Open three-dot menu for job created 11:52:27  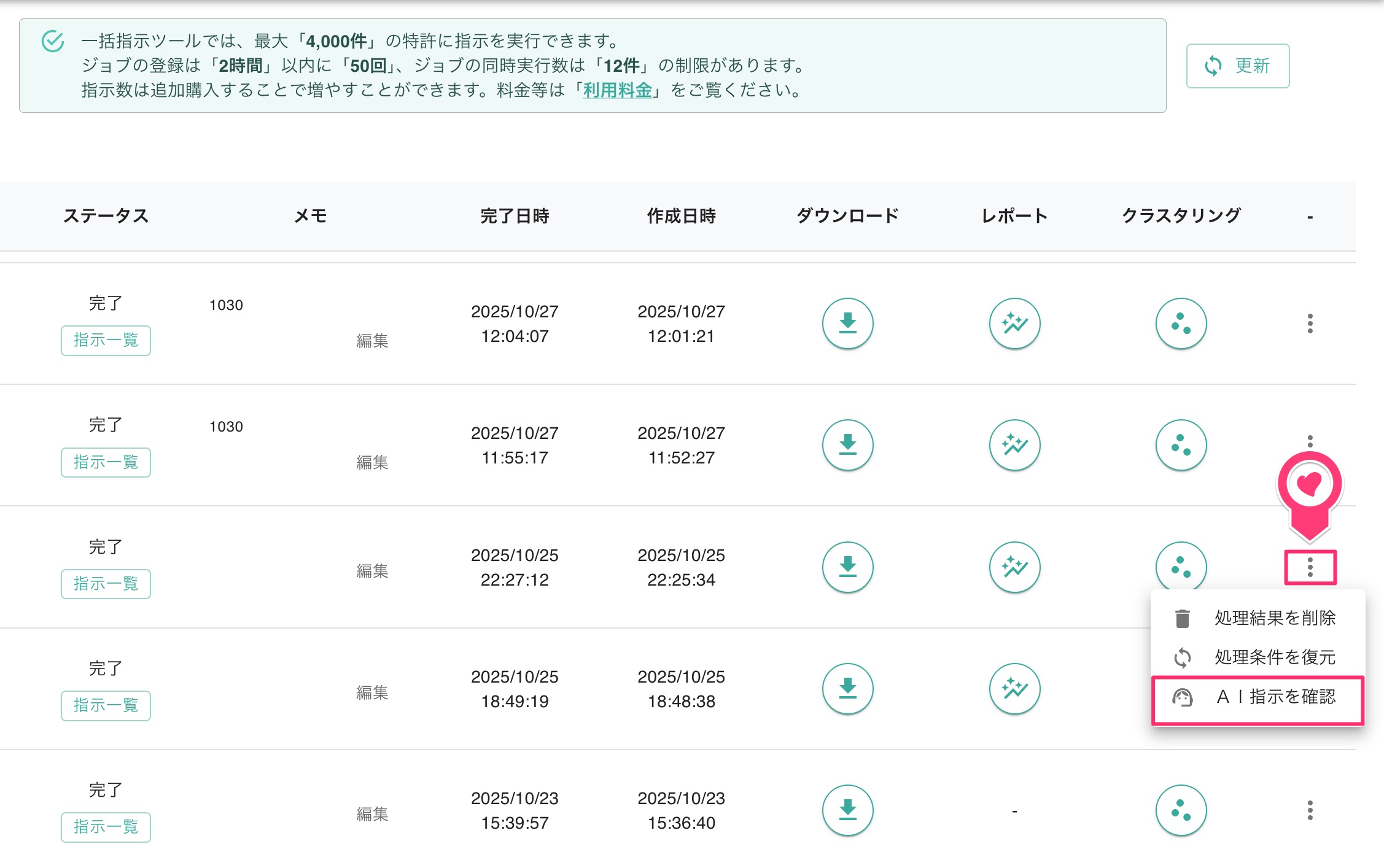[1310, 442]
